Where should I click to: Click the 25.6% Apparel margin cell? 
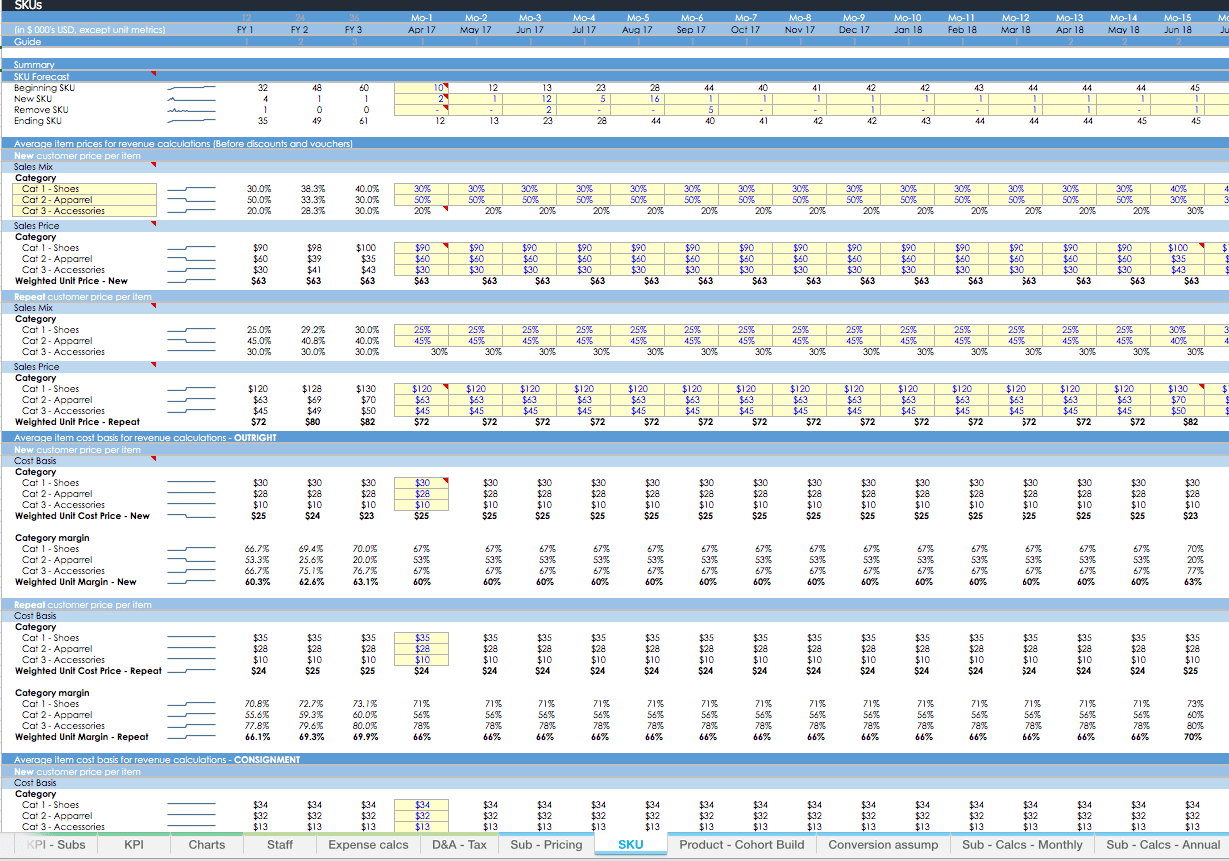(x=311, y=560)
